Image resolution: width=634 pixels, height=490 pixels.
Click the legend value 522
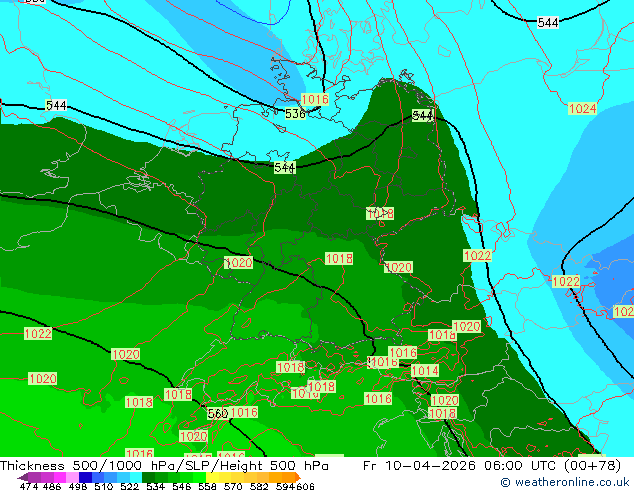(x=129, y=486)
